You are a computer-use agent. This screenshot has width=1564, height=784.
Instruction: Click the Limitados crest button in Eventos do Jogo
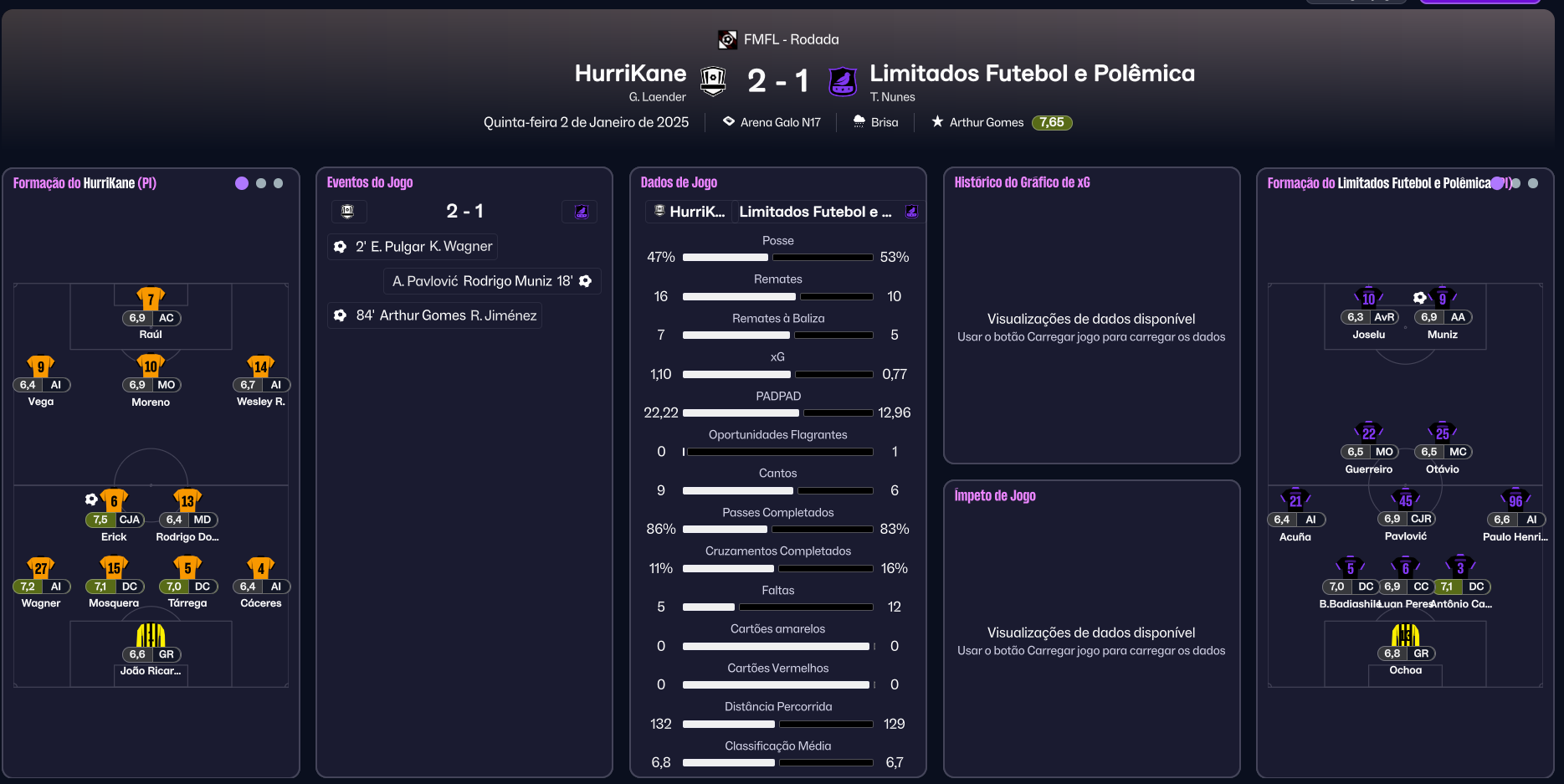pos(581,212)
